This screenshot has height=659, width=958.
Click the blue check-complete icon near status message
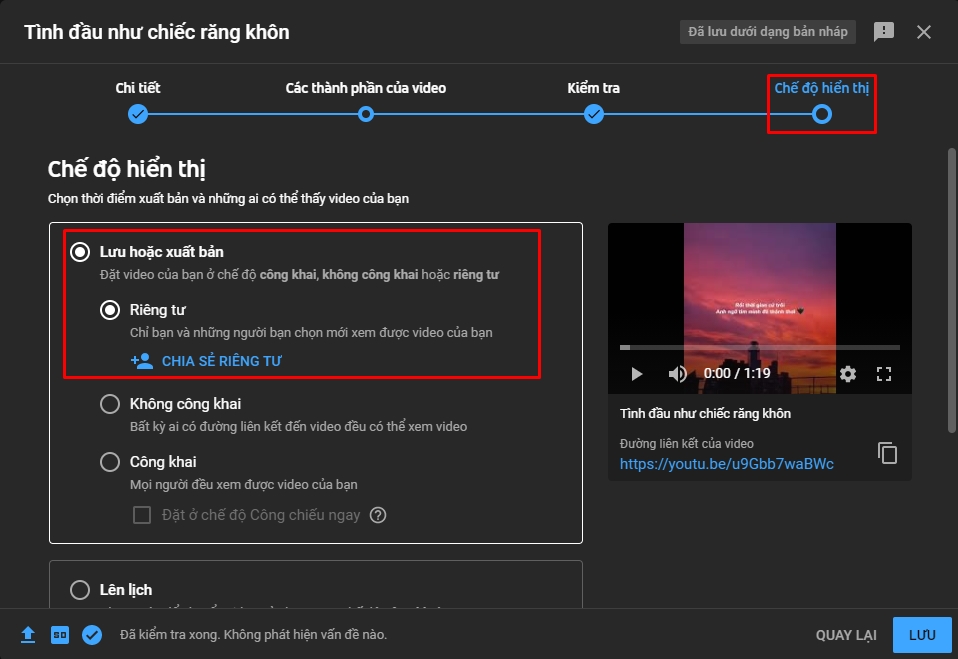[93, 635]
